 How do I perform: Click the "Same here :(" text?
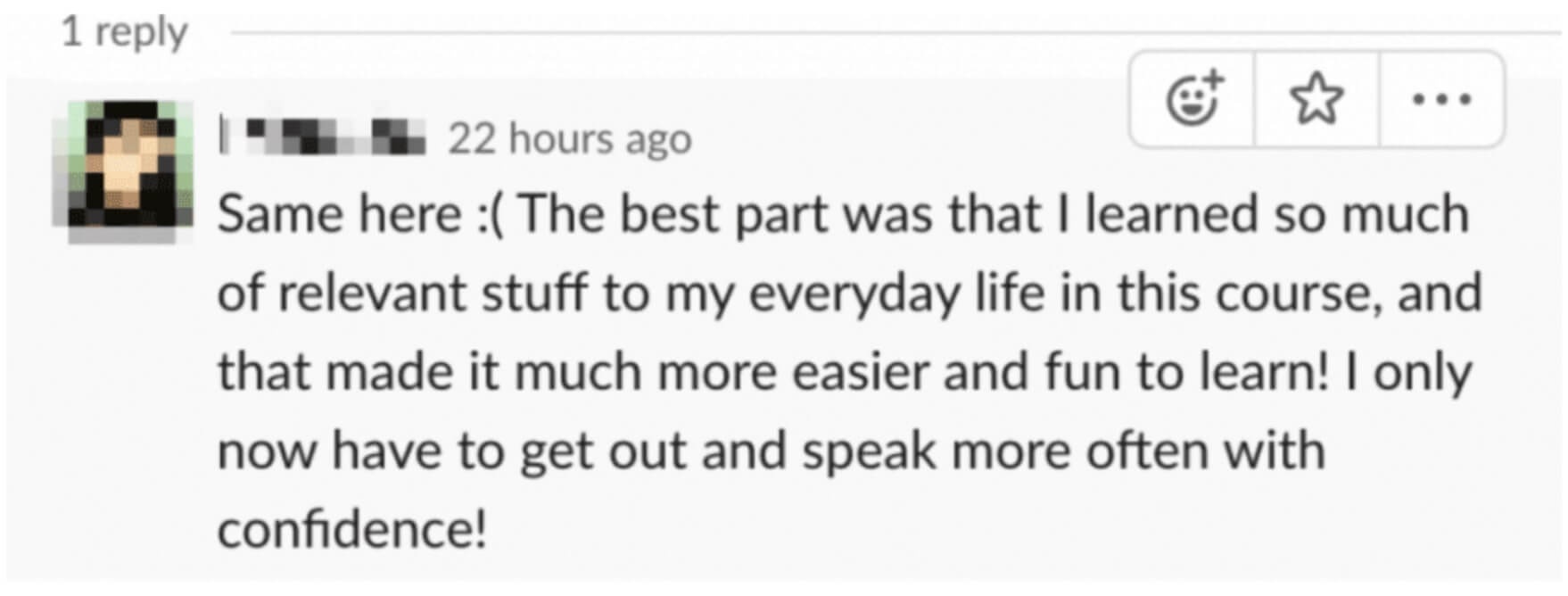click(360, 216)
